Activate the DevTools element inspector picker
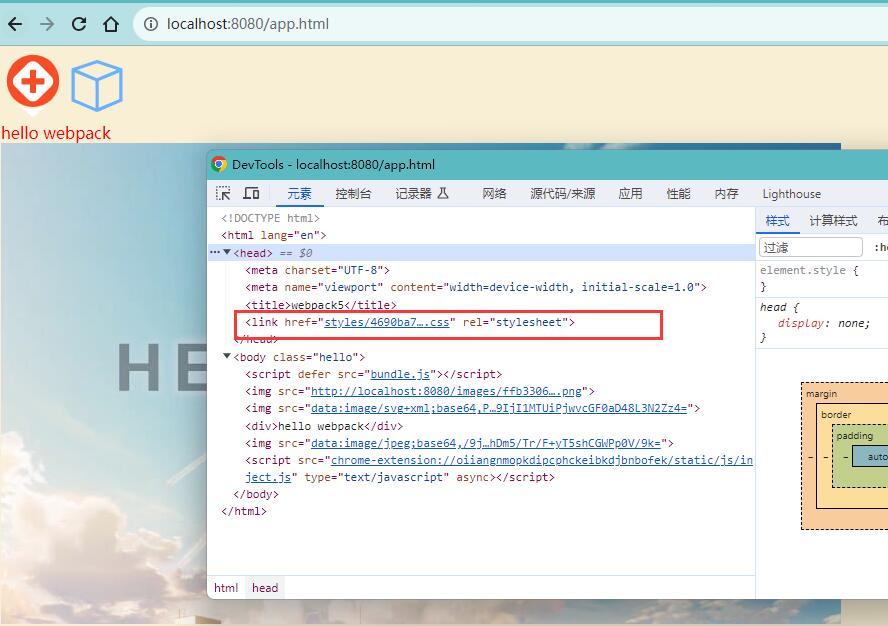Image resolution: width=888 pixels, height=626 pixels. click(223, 194)
